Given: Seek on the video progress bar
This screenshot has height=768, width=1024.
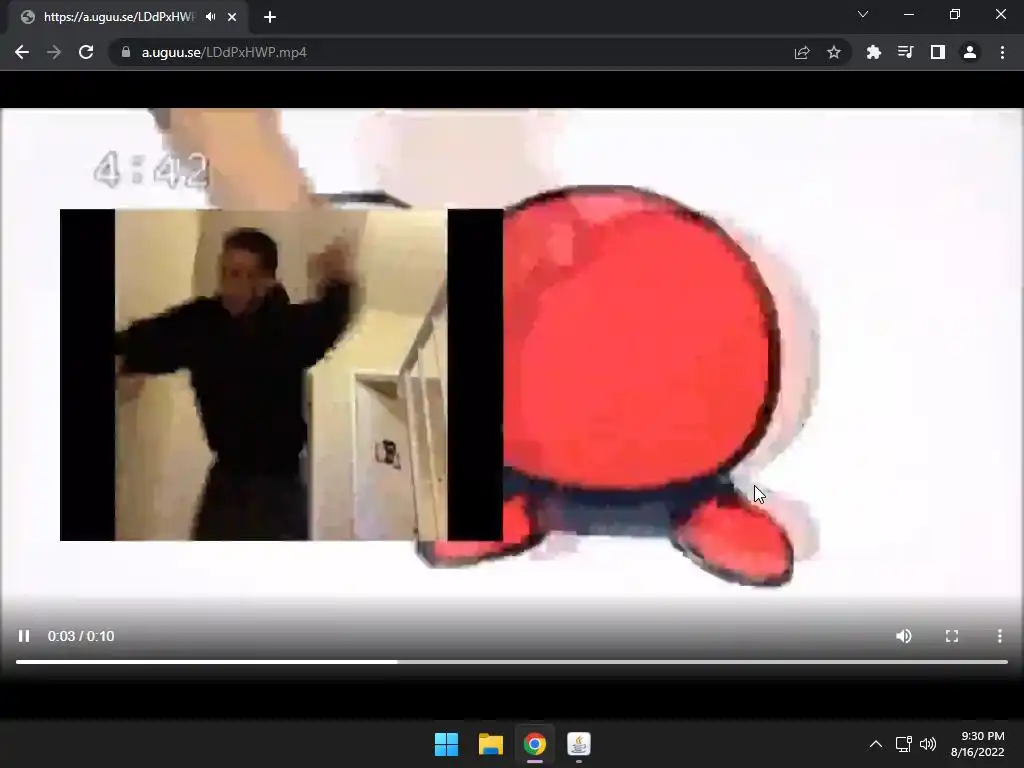Looking at the screenshot, I should (x=512, y=662).
